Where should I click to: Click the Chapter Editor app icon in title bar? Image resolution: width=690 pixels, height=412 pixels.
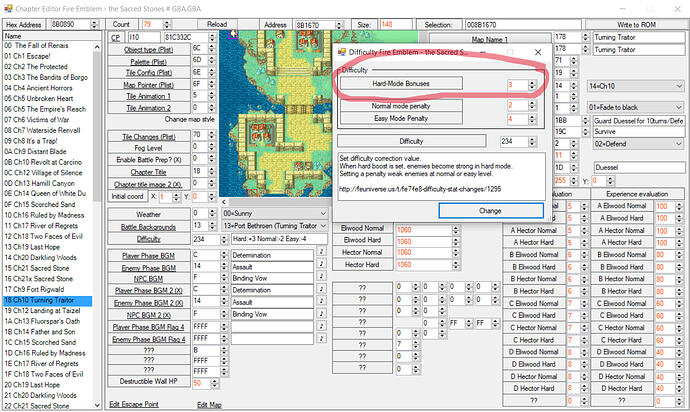click(7, 8)
